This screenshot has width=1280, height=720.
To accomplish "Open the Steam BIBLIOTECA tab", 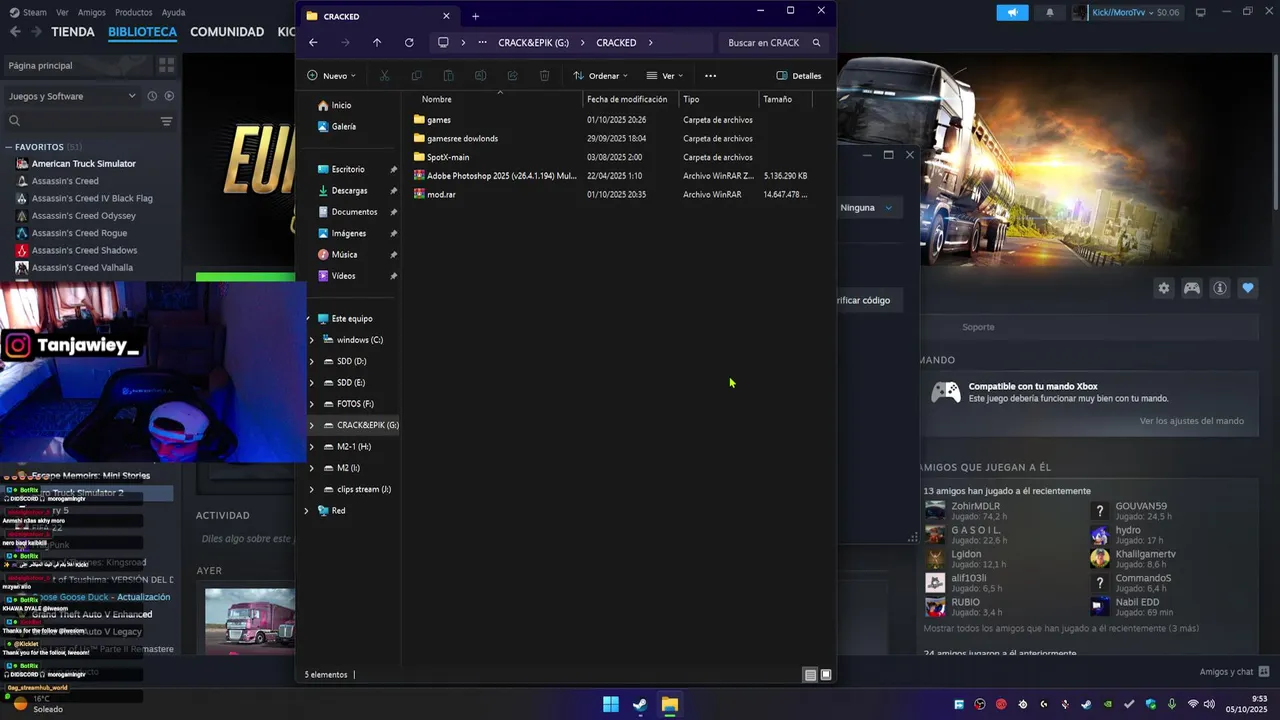I will tap(142, 32).
